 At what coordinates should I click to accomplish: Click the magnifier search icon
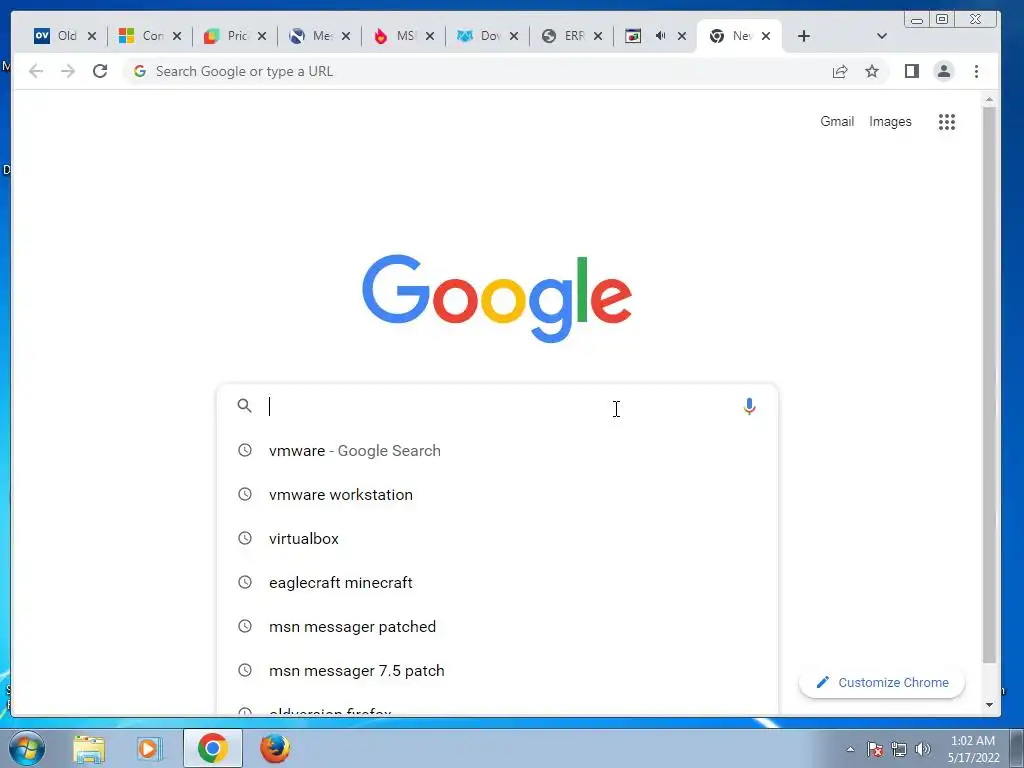[x=244, y=406]
